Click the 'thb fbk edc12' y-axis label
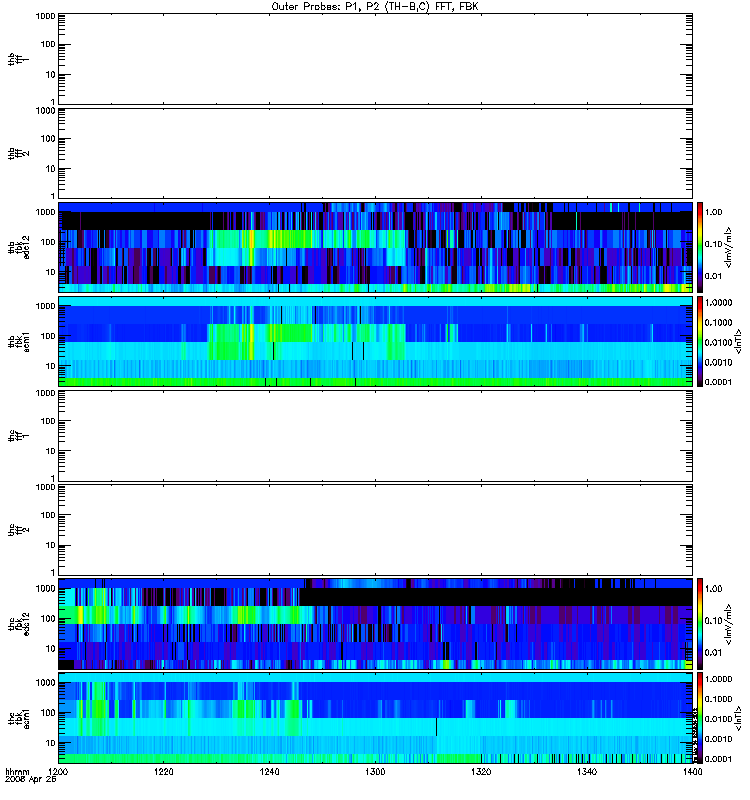Screen dimensions: 750x800 (x=18, y=247)
